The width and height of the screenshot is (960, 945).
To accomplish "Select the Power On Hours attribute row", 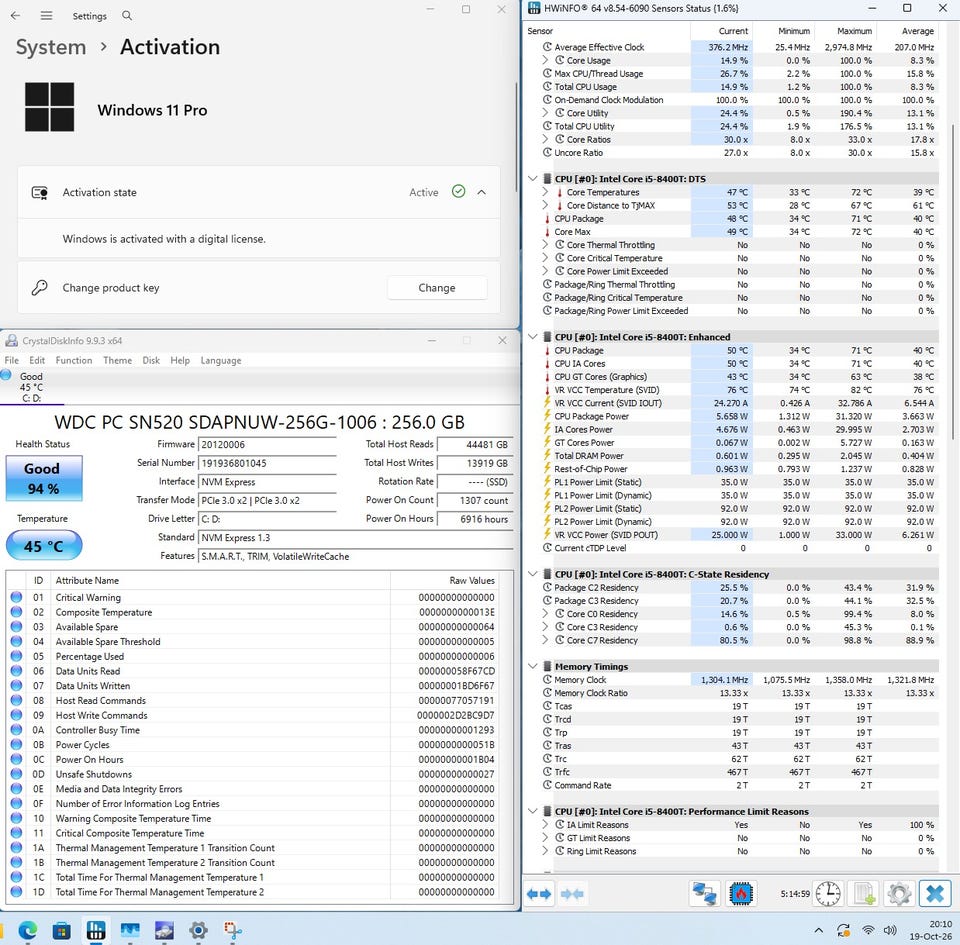I will coord(253,760).
